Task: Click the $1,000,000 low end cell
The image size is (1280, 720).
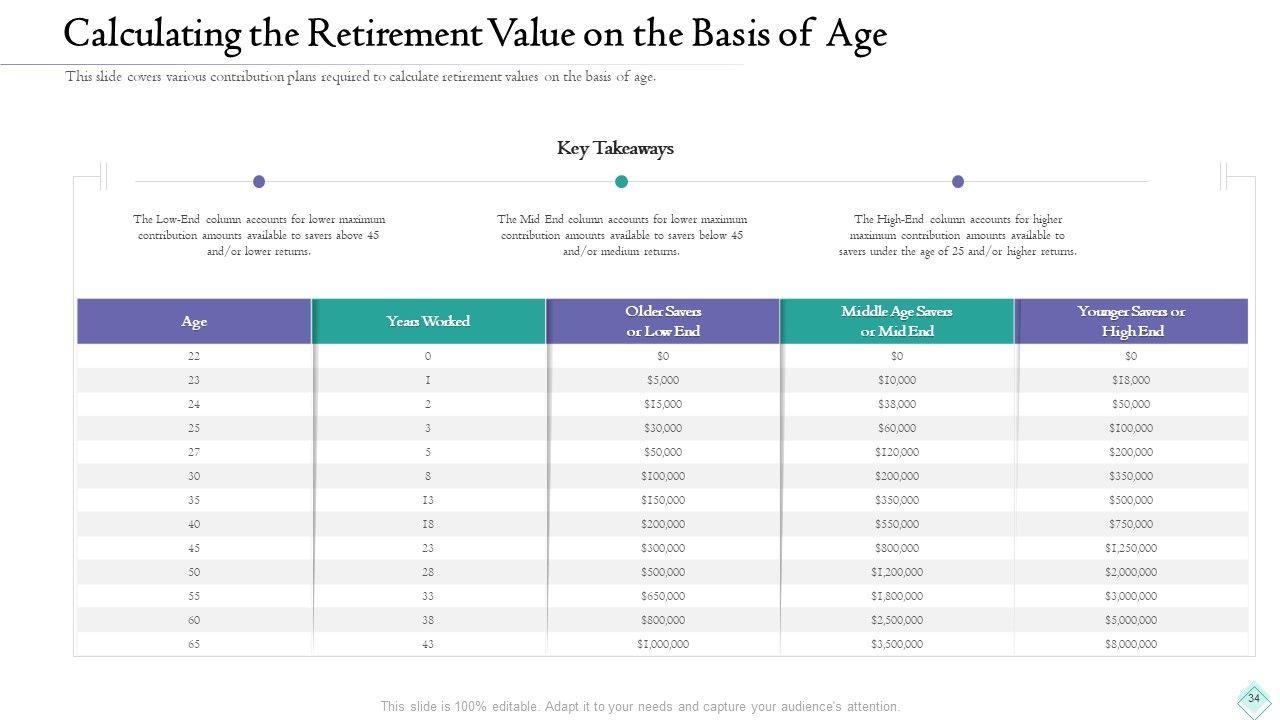Action: coord(663,645)
